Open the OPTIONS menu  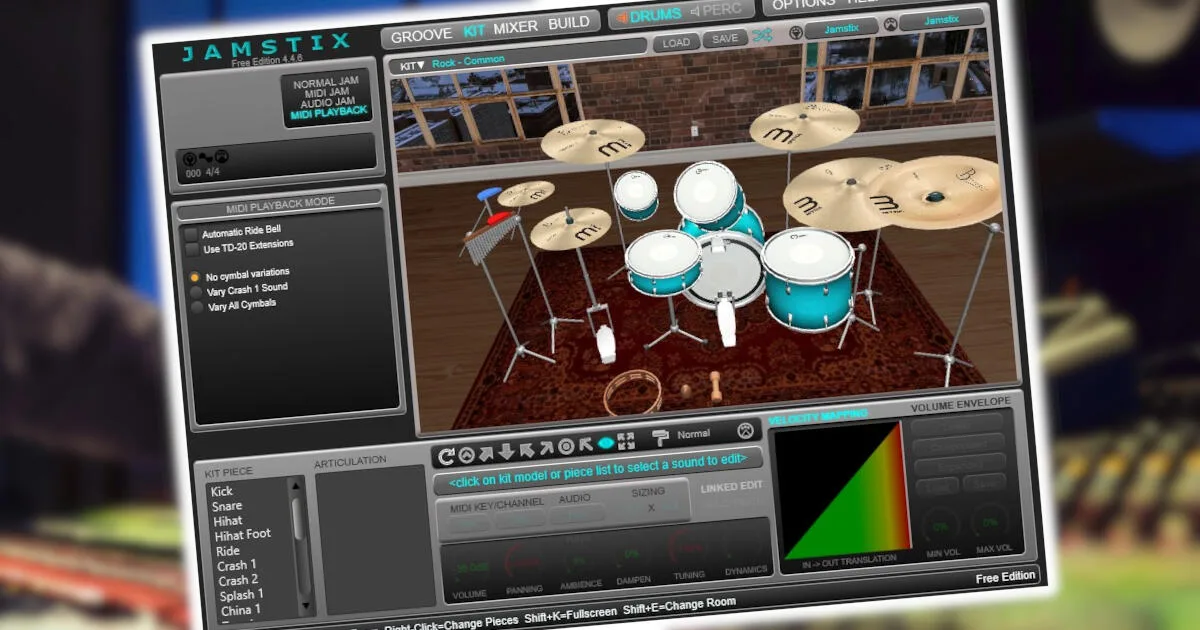click(x=803, y=4)
